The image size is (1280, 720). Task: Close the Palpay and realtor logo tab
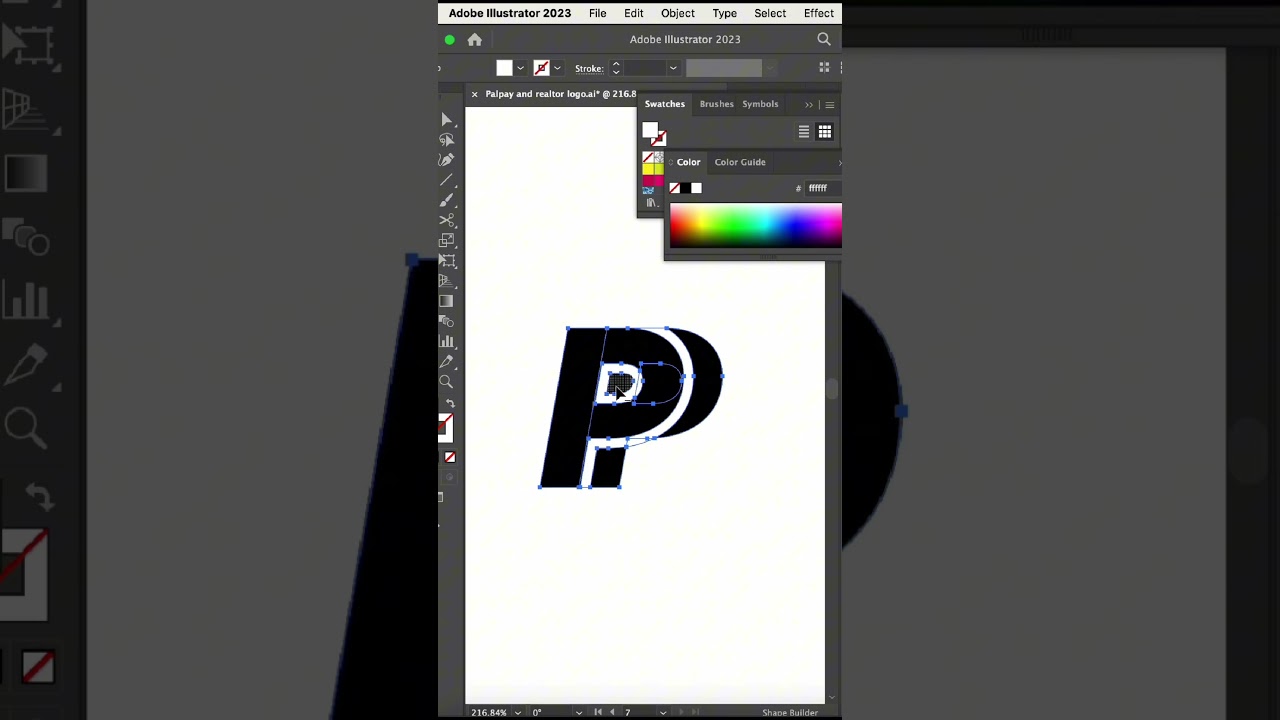475,94
